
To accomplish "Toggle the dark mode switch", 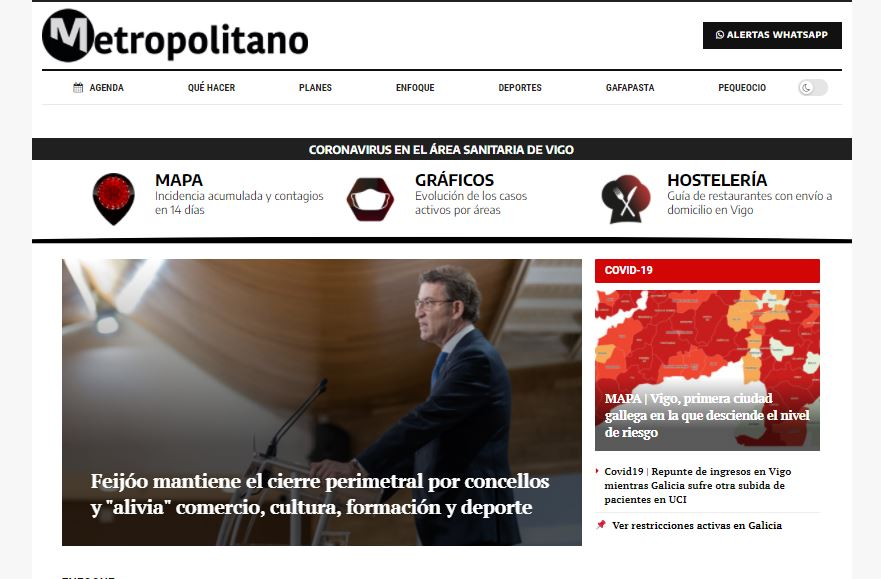I will tap(812, 88).
